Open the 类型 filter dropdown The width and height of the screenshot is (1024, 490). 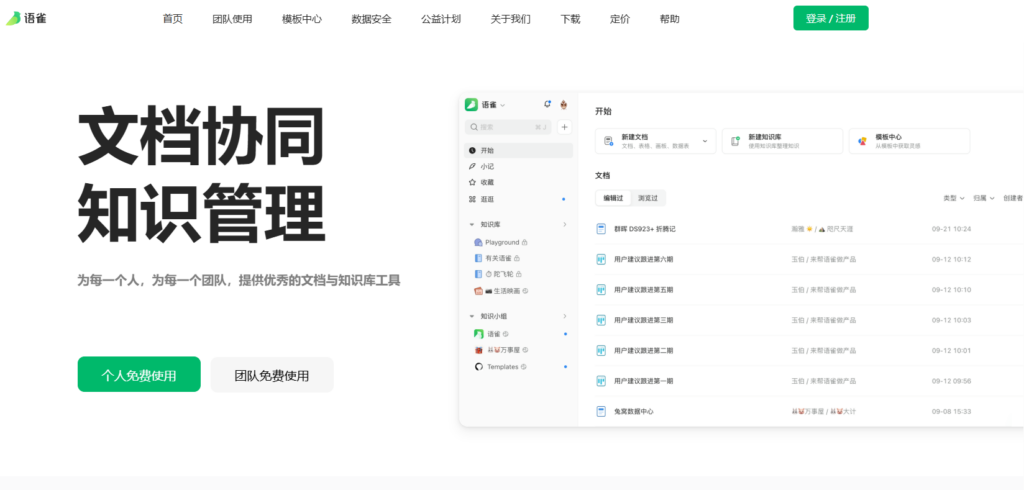point(954,198)
